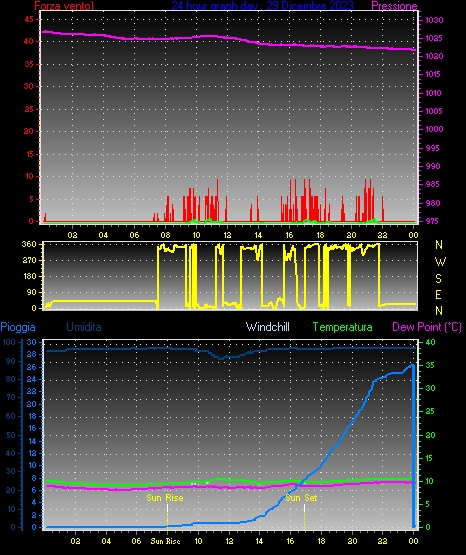Click the 40 temperature scale value

click(x=430, y=342)
